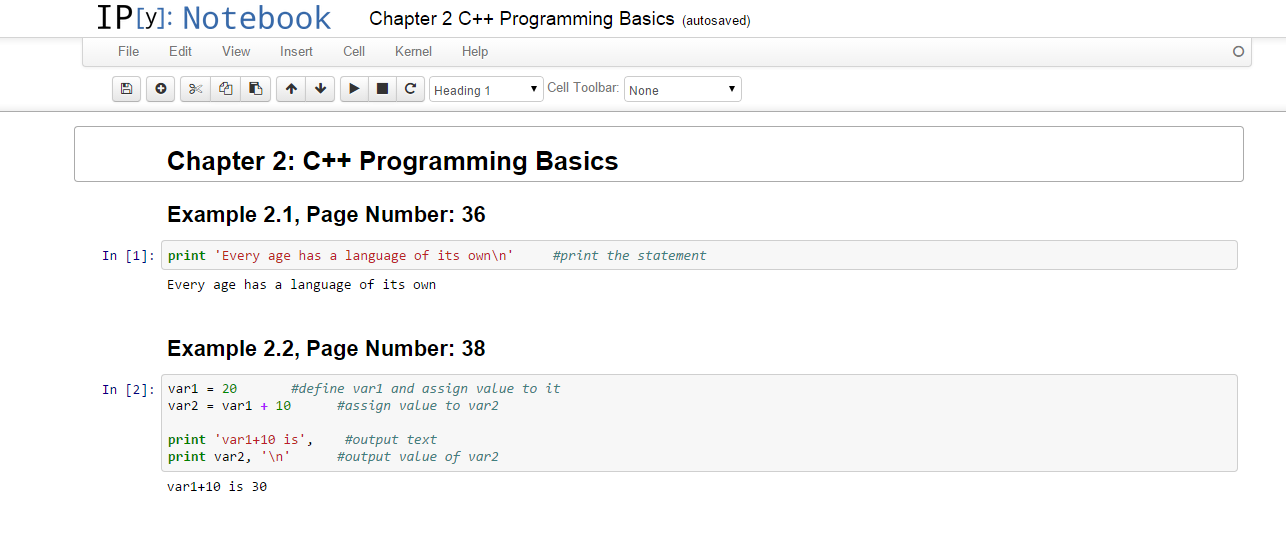Click the Save notebook floppy disk icon
Viewport: 1286px width, 537px height.
(x=126, y=89)
